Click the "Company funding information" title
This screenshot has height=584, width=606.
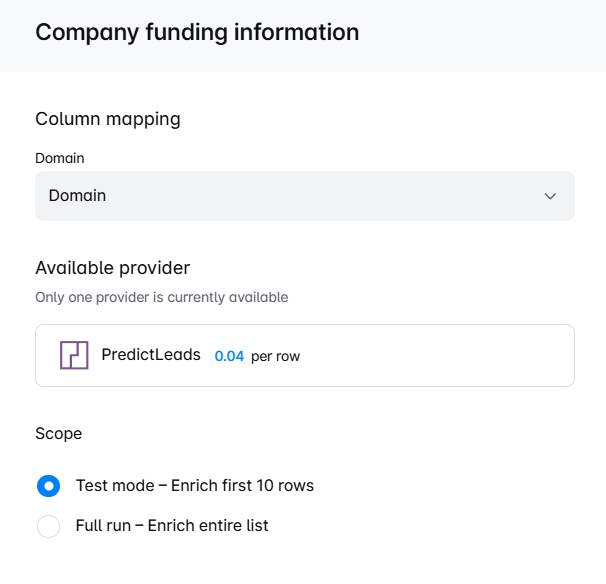tap(197, 32)
